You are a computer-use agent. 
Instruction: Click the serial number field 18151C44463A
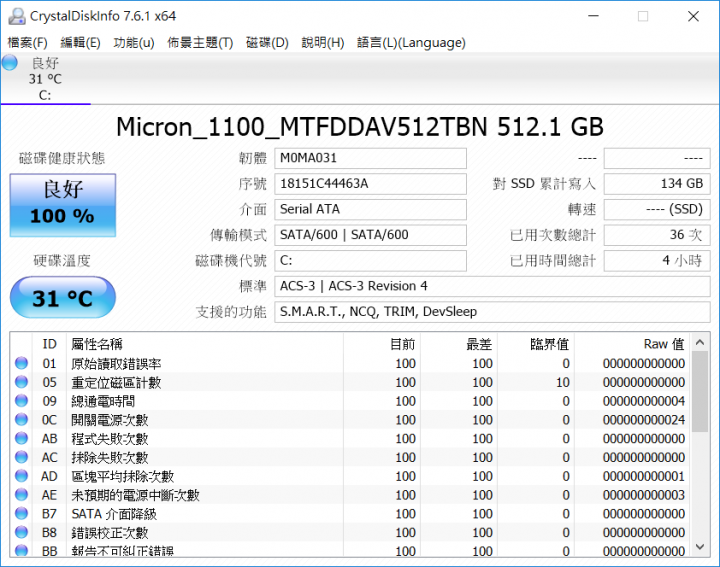(x=370, y=184)
